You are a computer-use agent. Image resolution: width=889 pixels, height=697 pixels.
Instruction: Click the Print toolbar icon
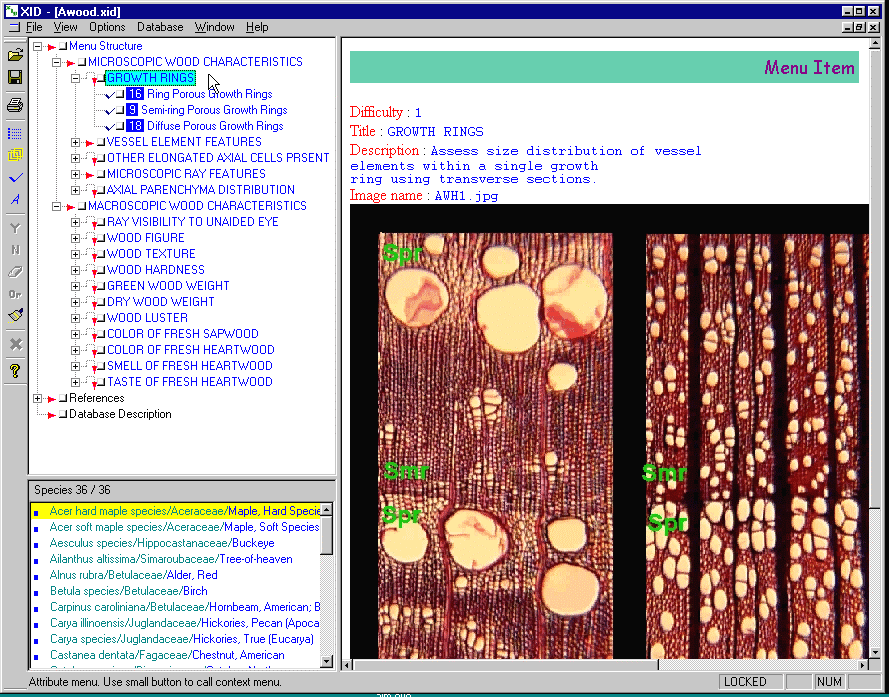(x=15, y=105)
